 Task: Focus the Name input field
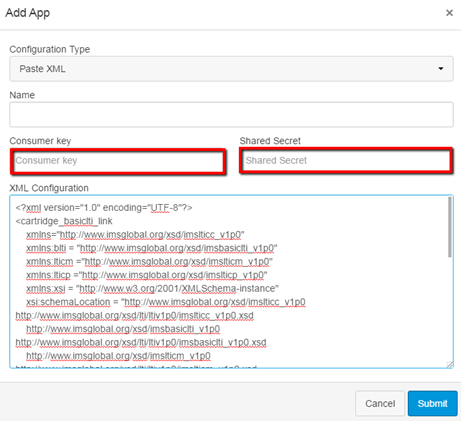pyautogui.click(x=231, y=114)
